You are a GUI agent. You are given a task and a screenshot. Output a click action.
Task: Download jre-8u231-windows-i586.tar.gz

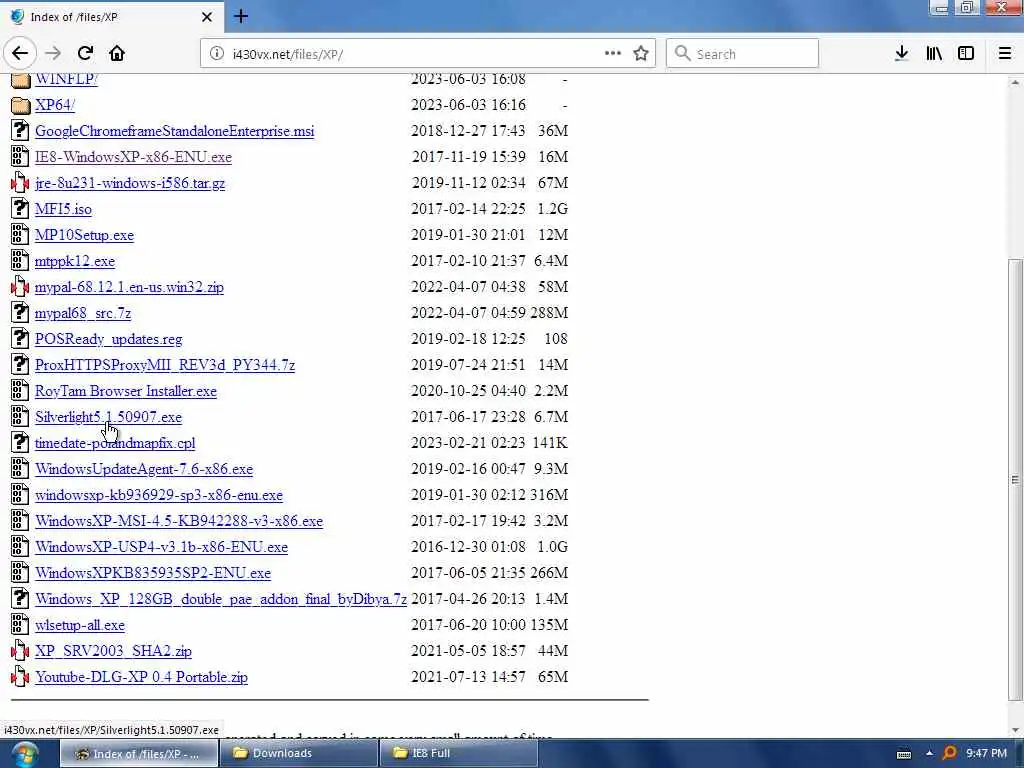130,183
